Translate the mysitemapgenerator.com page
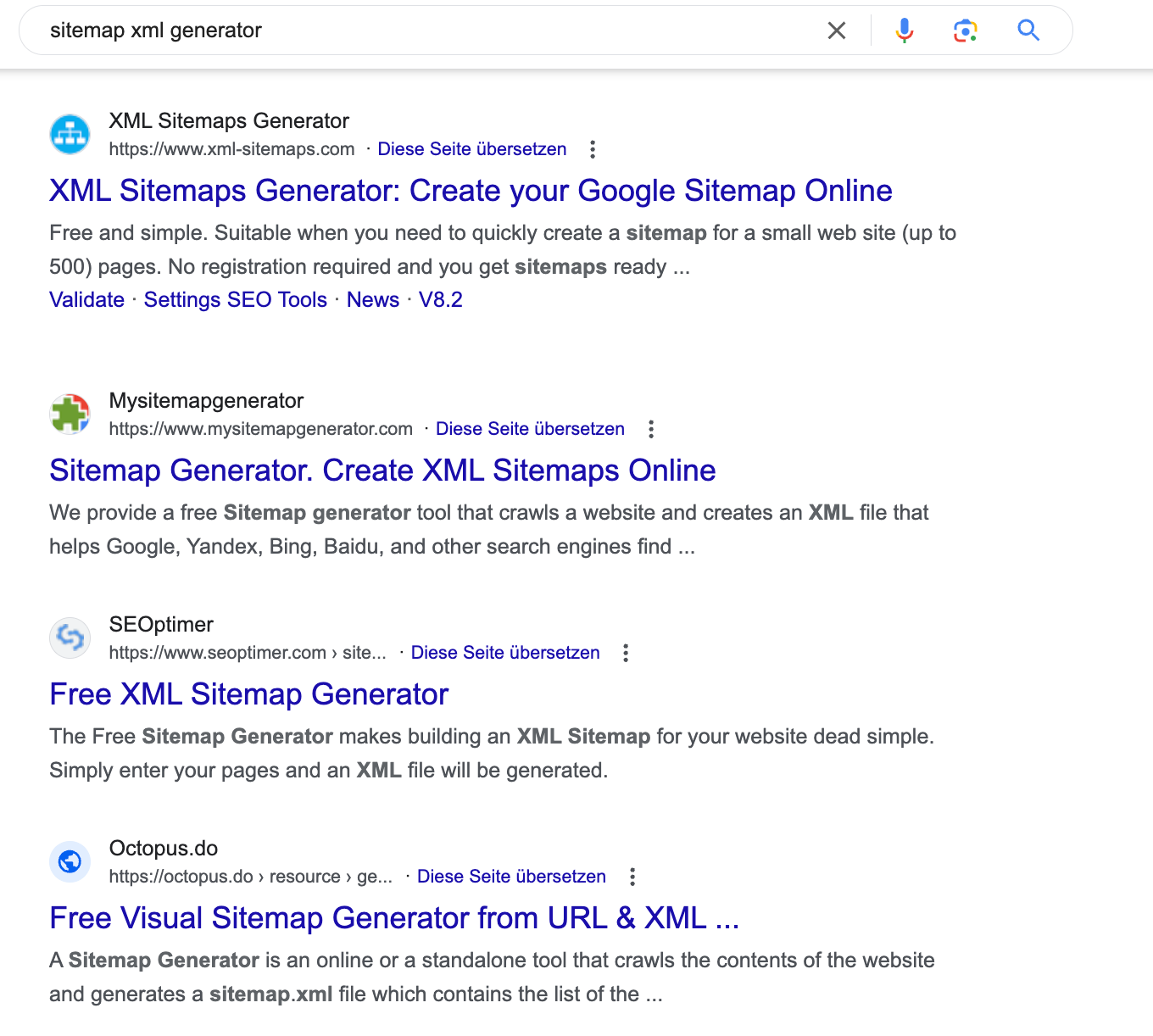This screenshot has height=1036, width=1153. tap(530, 429)
